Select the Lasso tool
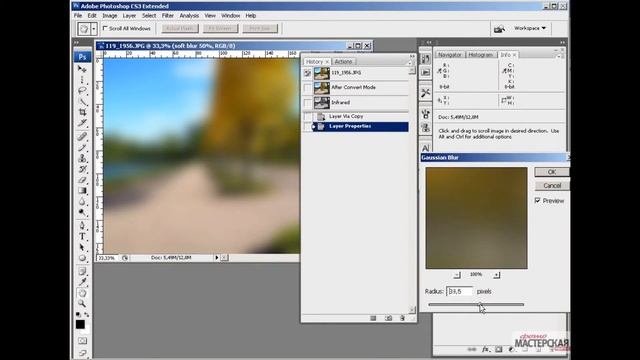The width and height of the screenshot is (640, 360). pyautogui.click(x=82, y=91)
